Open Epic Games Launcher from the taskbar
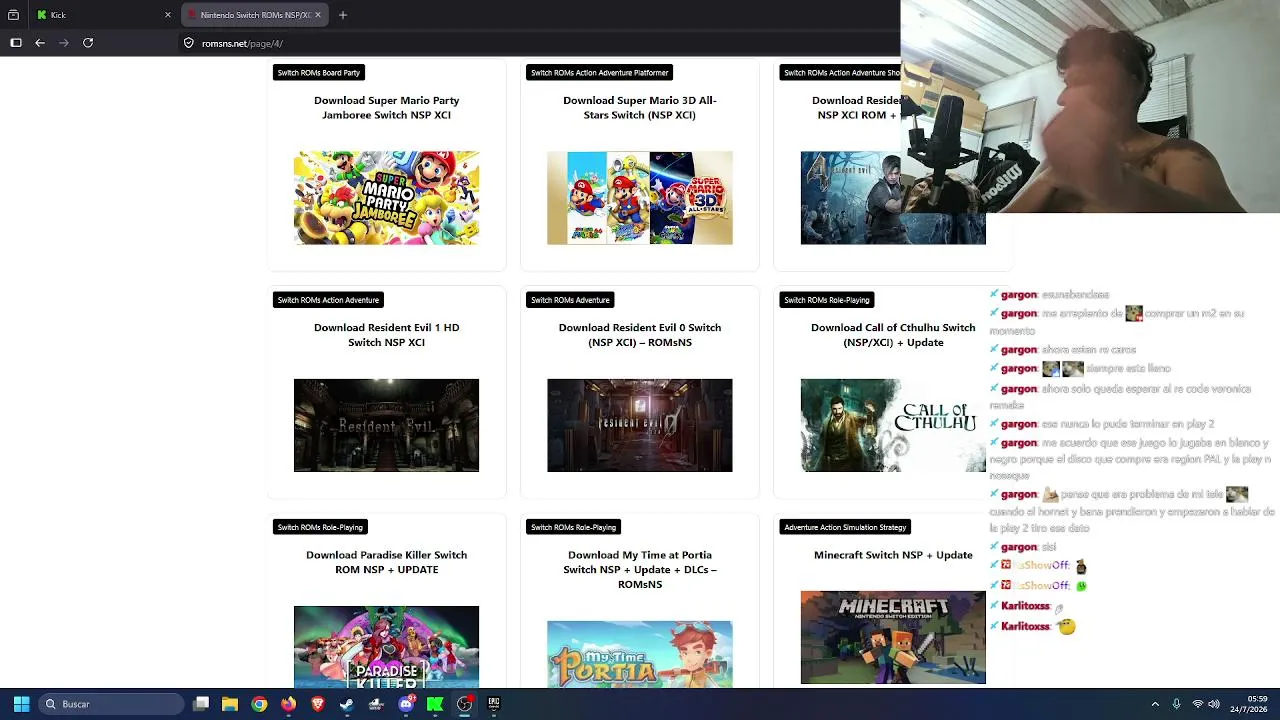Image resolution: width=1280 pixels, height=720 pixels. (x=494, y=704)
